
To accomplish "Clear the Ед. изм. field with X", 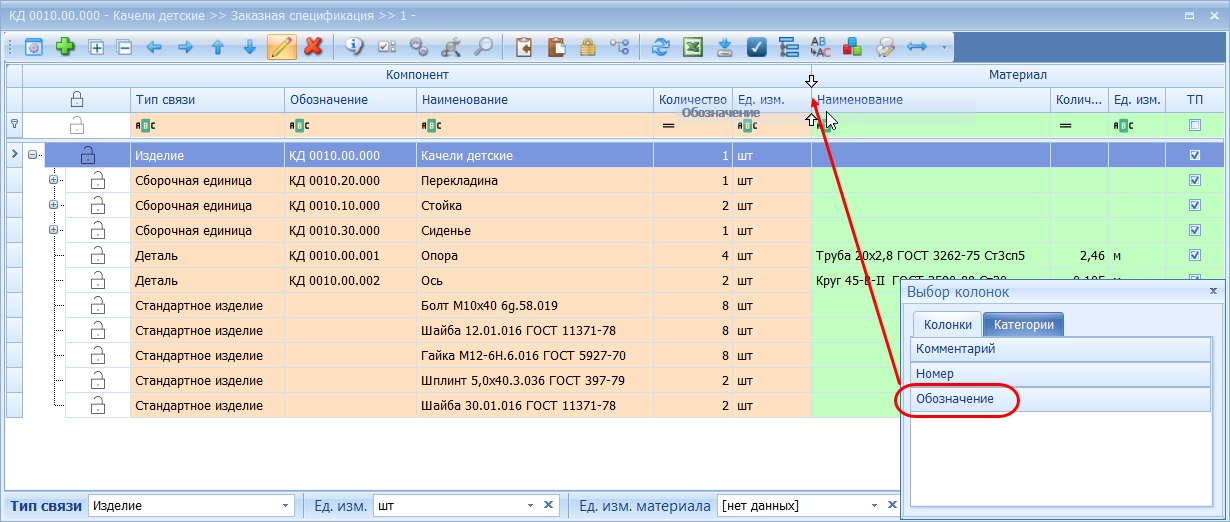I will coord(548,506).
